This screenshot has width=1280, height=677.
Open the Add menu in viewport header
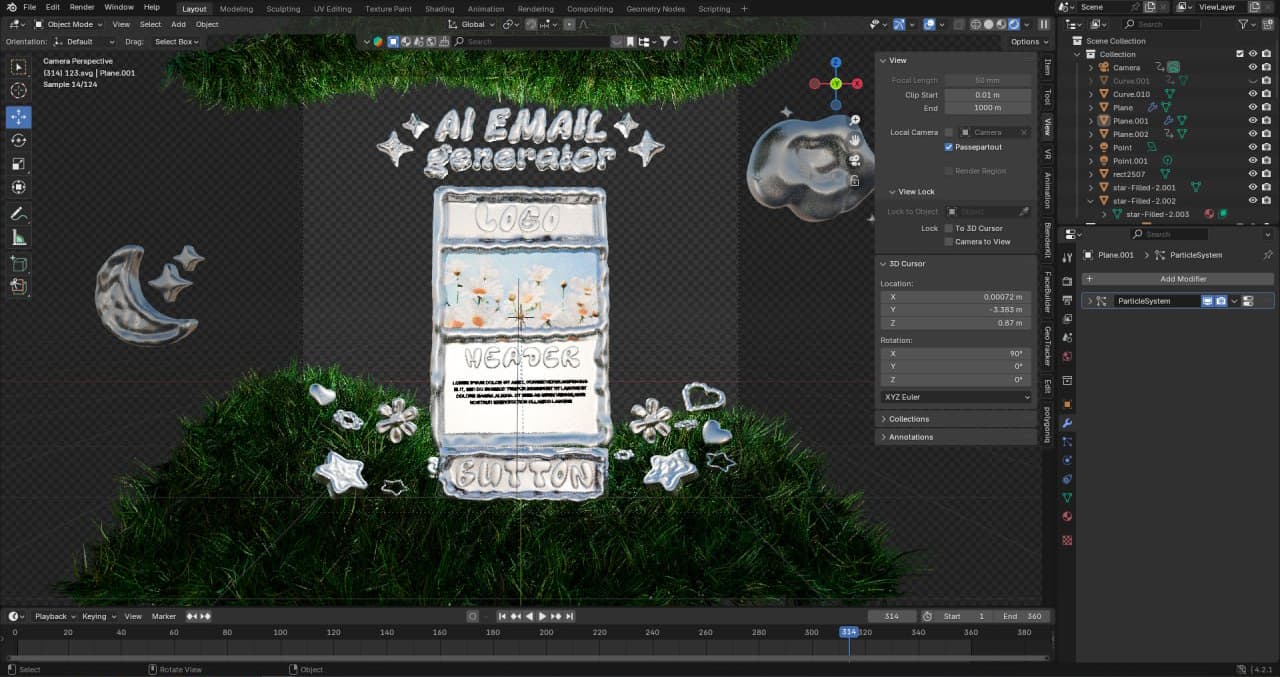coord(178,24)
